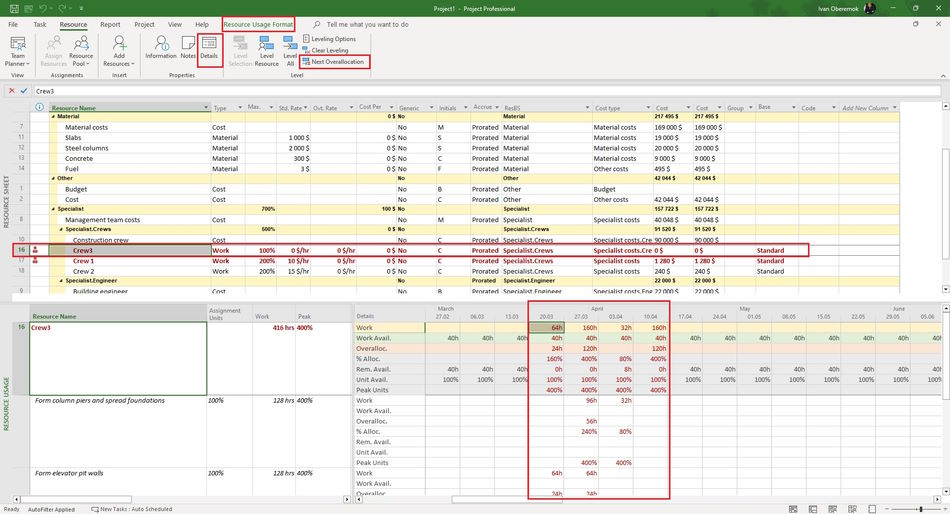This screenshot has width=950, height=514.
Task: Open Type column filter dropdown
Action: point(240,108)
